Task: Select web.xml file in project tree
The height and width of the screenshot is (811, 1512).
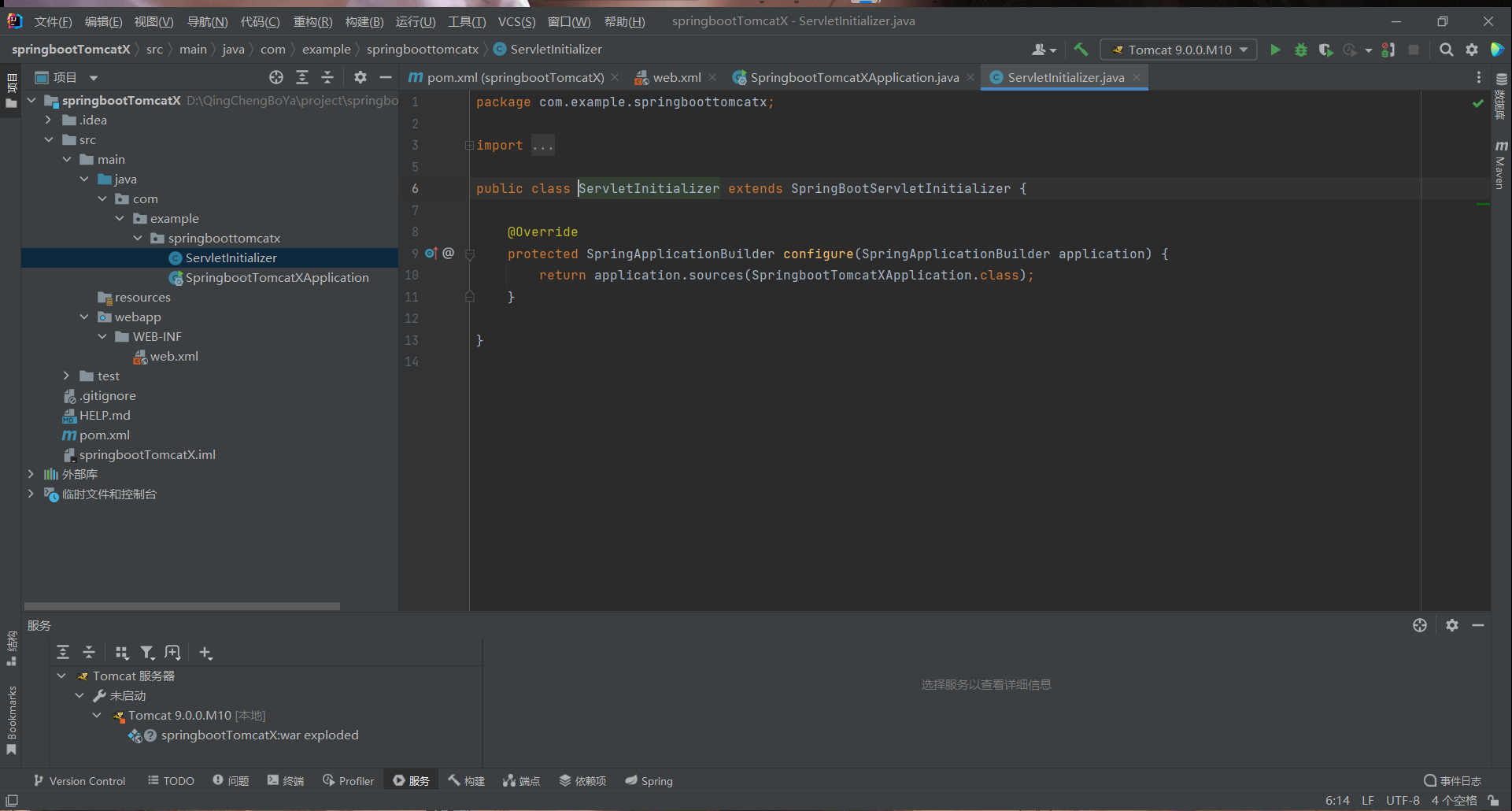Action: coord(174,356)
